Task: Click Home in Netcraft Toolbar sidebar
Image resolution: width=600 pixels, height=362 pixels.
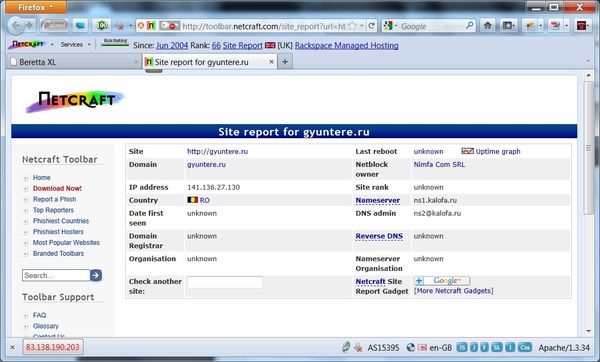Action: 41,178
